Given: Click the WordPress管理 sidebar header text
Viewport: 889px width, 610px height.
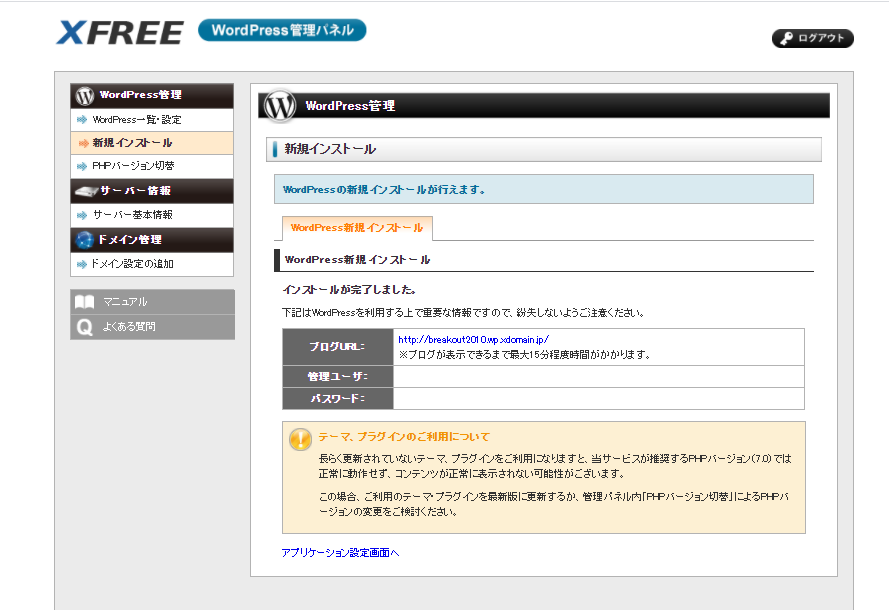Looking at the screenshot, I should (141, 95).
